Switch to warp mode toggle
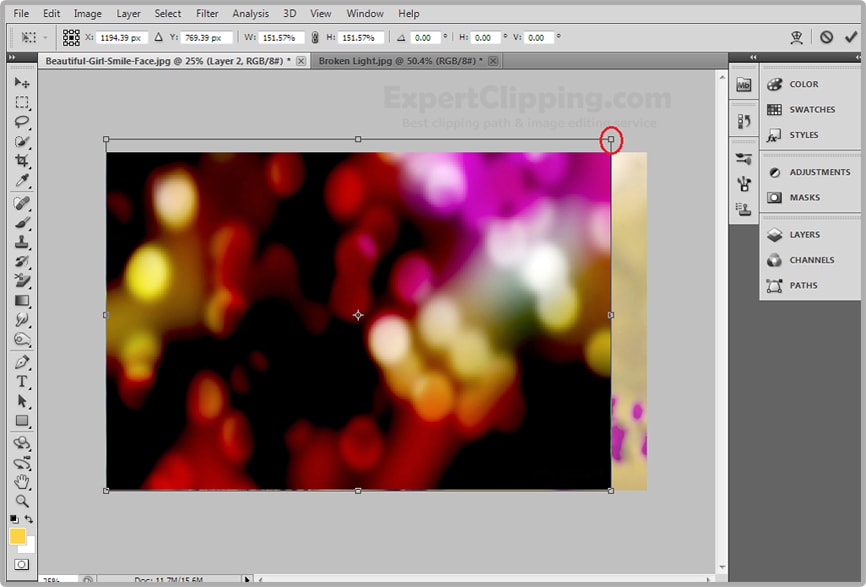The height and width of the screenshot is (587, 866). (x=796, y=37)
